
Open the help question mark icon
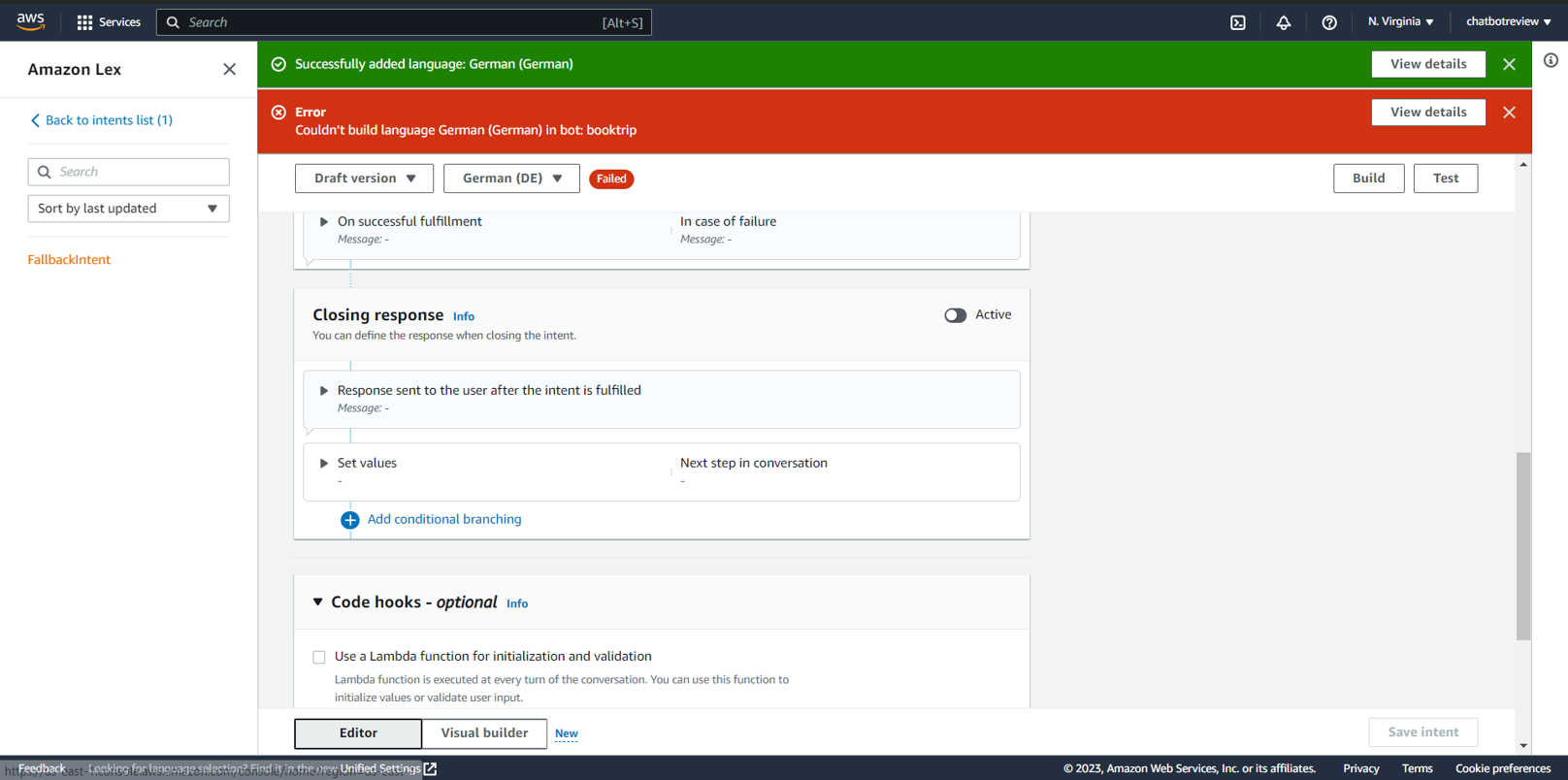[x=1329, y=22]
